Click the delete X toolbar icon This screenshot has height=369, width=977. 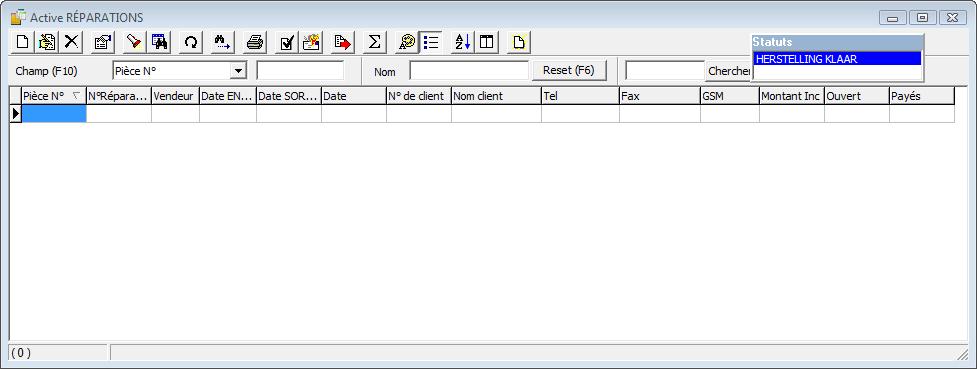pos(72,42)
